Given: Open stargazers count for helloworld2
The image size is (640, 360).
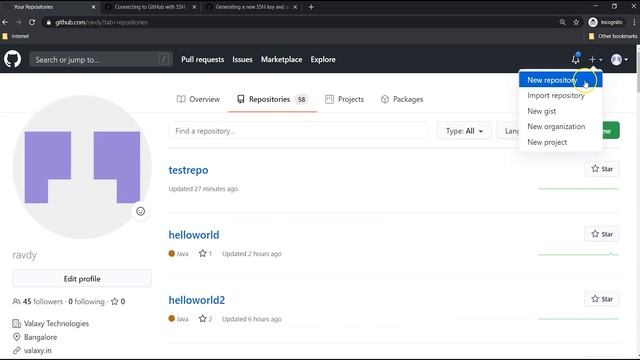Looking at the screenshot, I should pyautogui.click(x=205, y=319).
